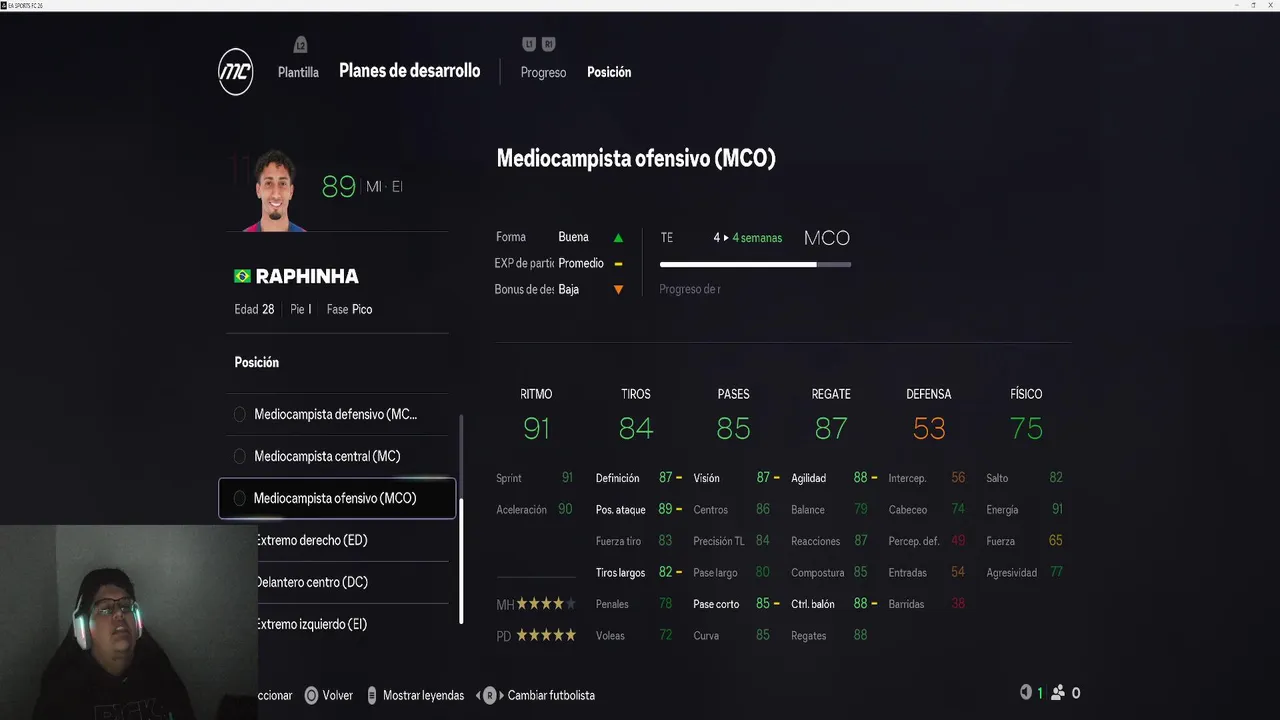Screen dimensions: 1280x720
Task: Select Mediocampista central (MC) radio option
Action: 240,456
